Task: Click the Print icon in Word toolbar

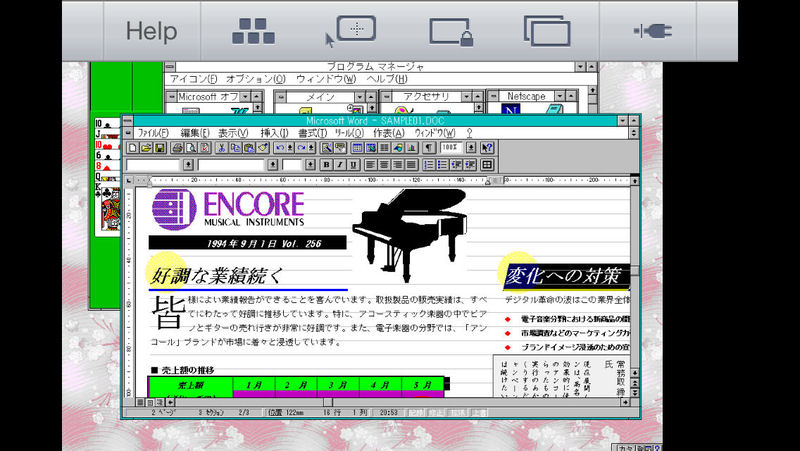Action: 177,148
